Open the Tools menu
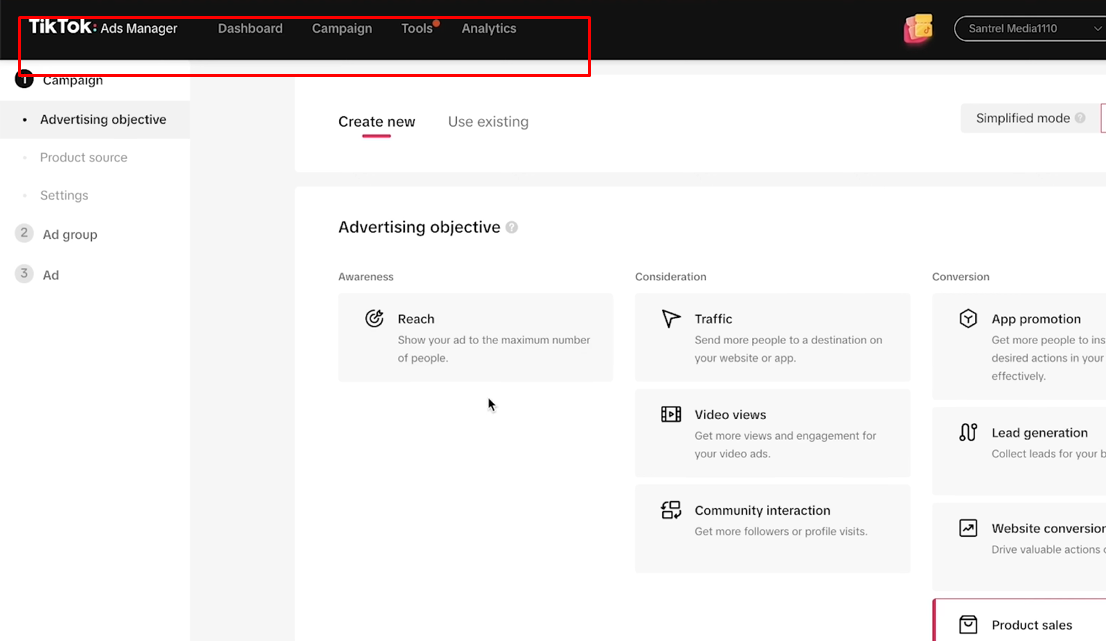This screenshot has height=641, width=1106. pos(417,29)
